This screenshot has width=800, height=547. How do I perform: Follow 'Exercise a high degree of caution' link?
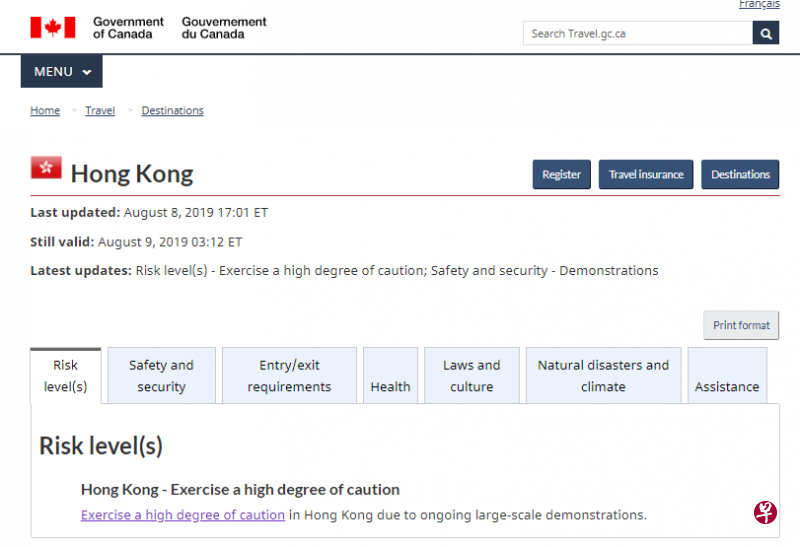coord(183,515)
